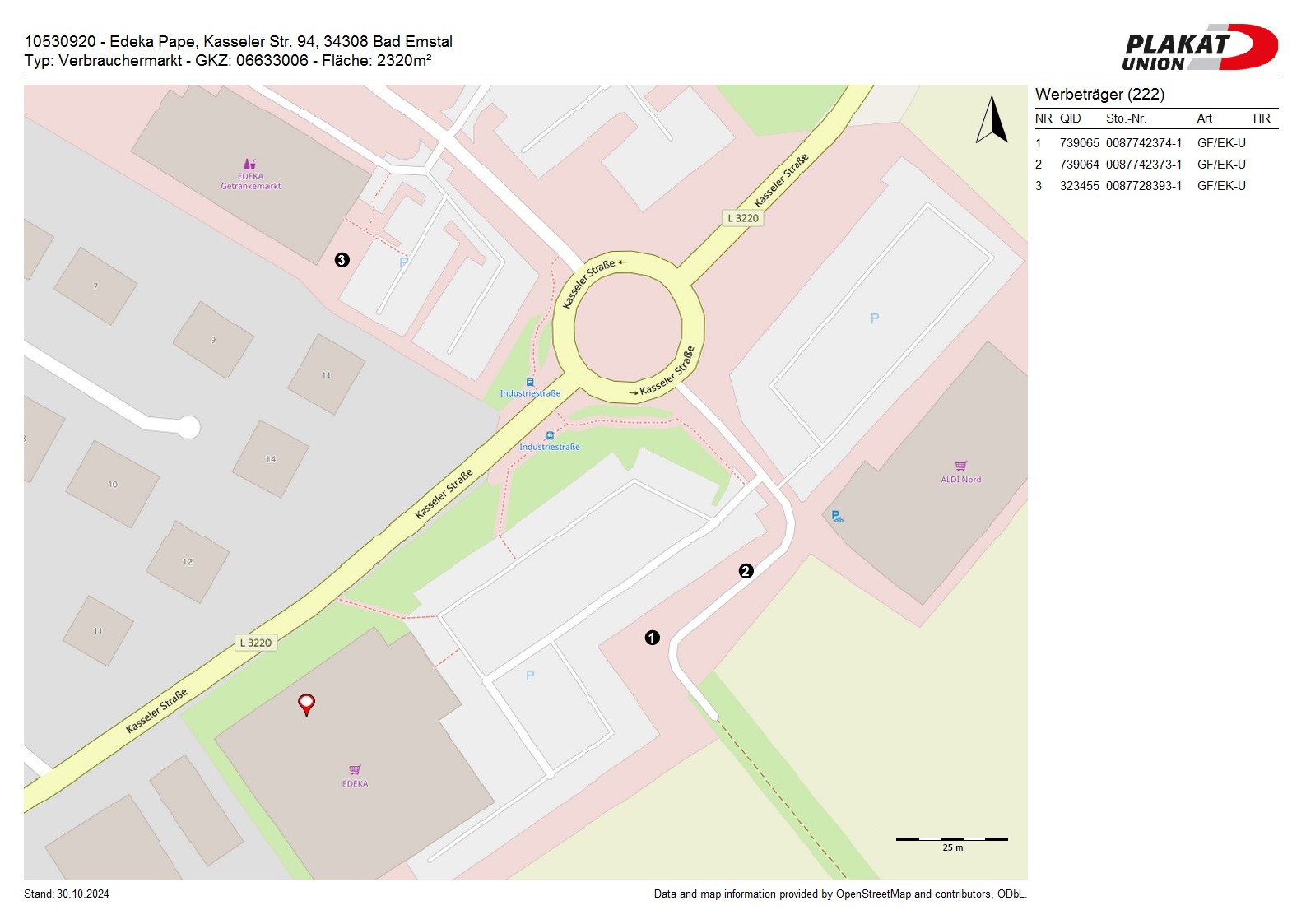Select billboard marker number 1
The image size is (1306, 924).
coord(652,638)
